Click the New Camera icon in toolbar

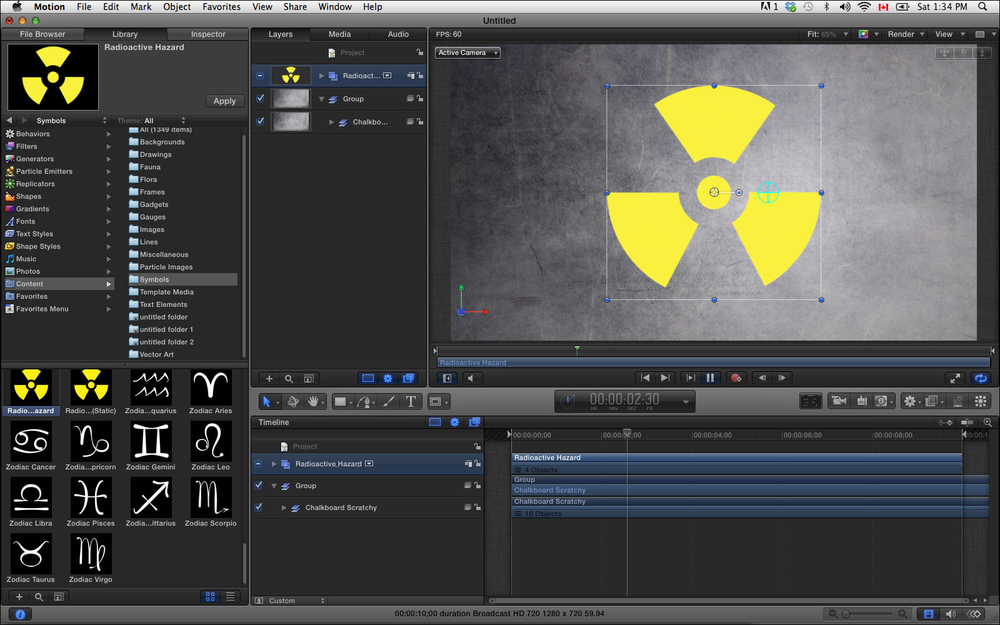click(x=838, y=401)
